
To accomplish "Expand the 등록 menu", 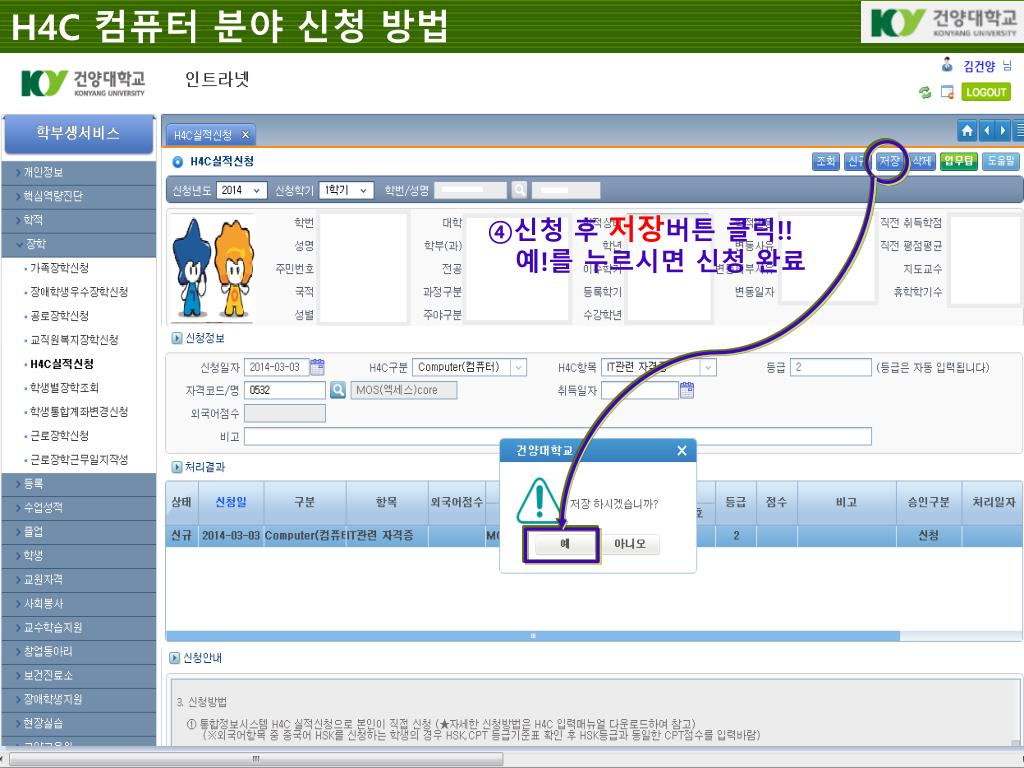I will [78, 483].
